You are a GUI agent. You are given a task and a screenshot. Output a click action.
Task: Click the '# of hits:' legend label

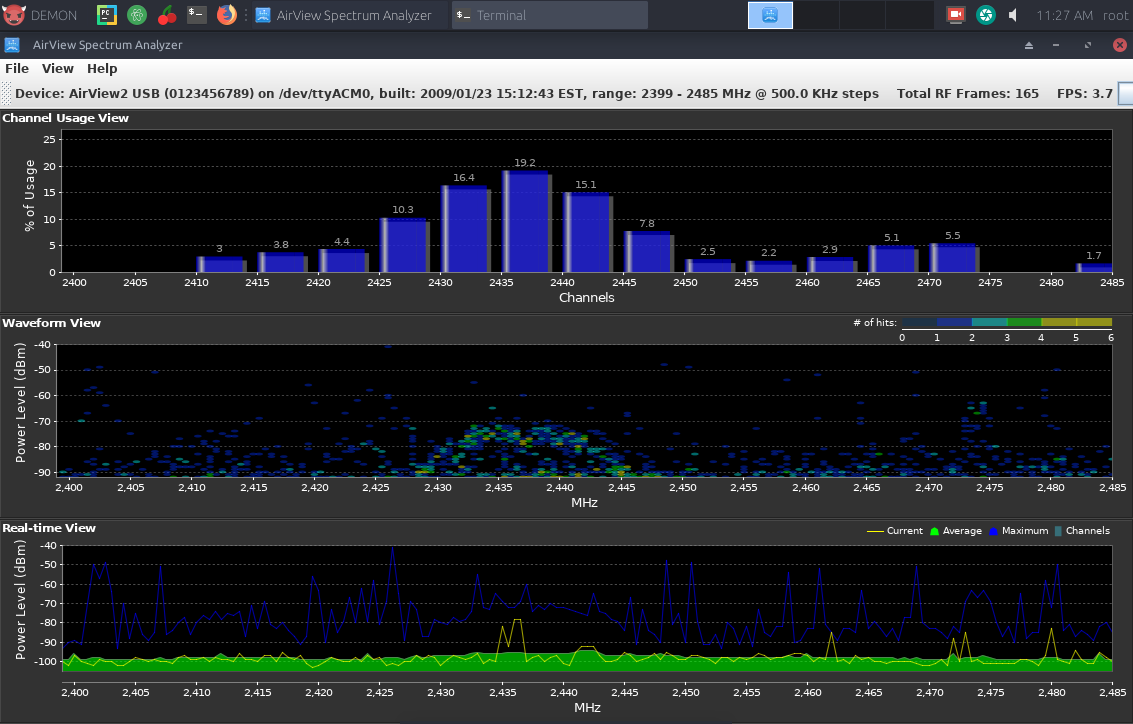pyautogui.click(x=874, y=322)
